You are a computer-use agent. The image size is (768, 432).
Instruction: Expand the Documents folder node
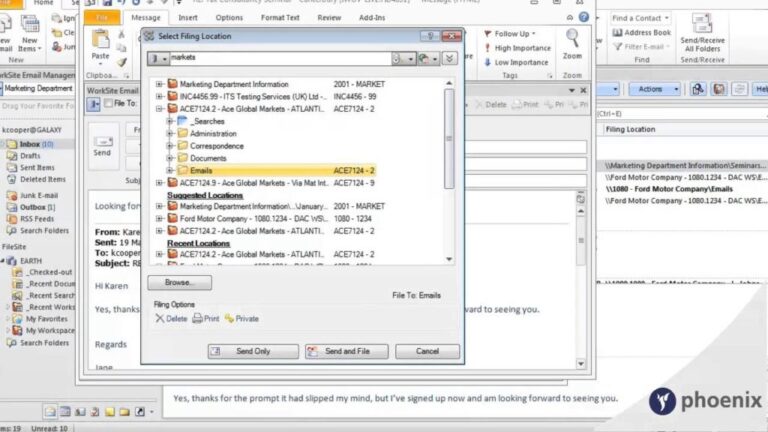click(171, 158)
